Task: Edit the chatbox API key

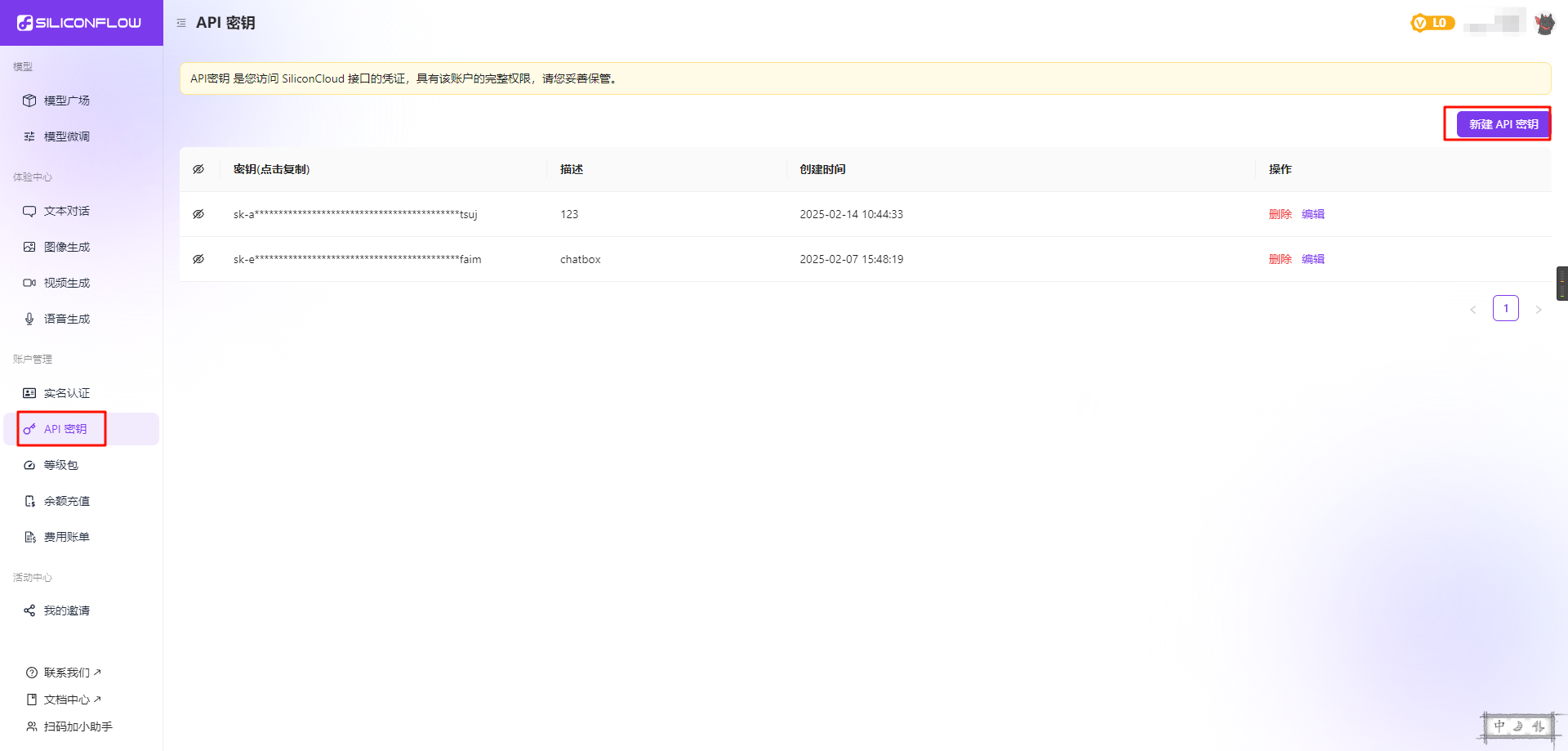Action: (1312, 259)
